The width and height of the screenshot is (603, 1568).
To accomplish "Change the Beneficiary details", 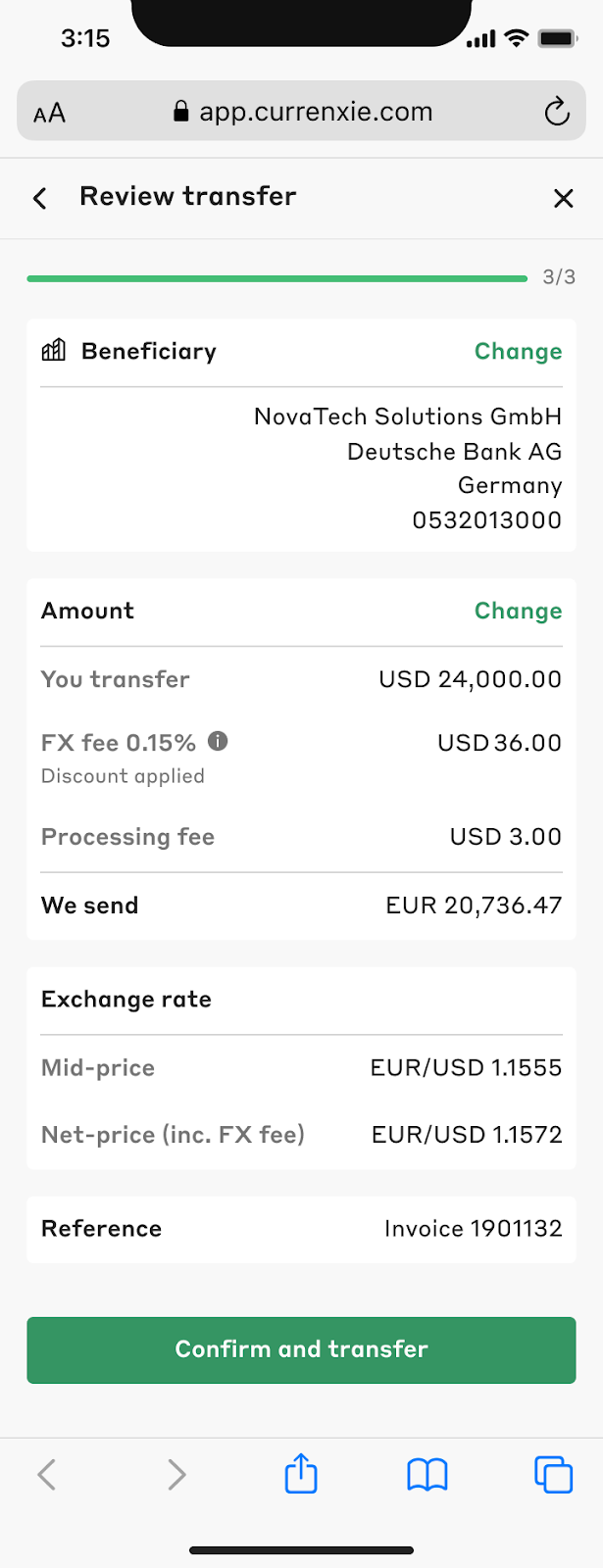I will pos(518,351).
